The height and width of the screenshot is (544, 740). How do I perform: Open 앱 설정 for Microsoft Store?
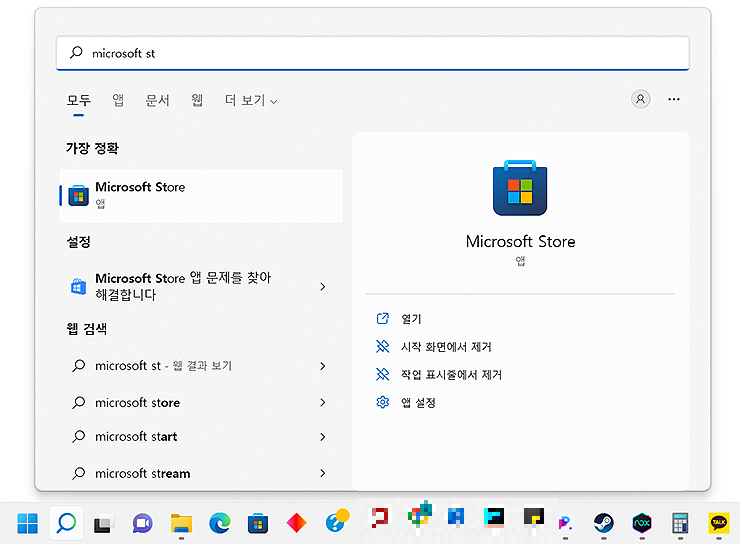point(418,402)
